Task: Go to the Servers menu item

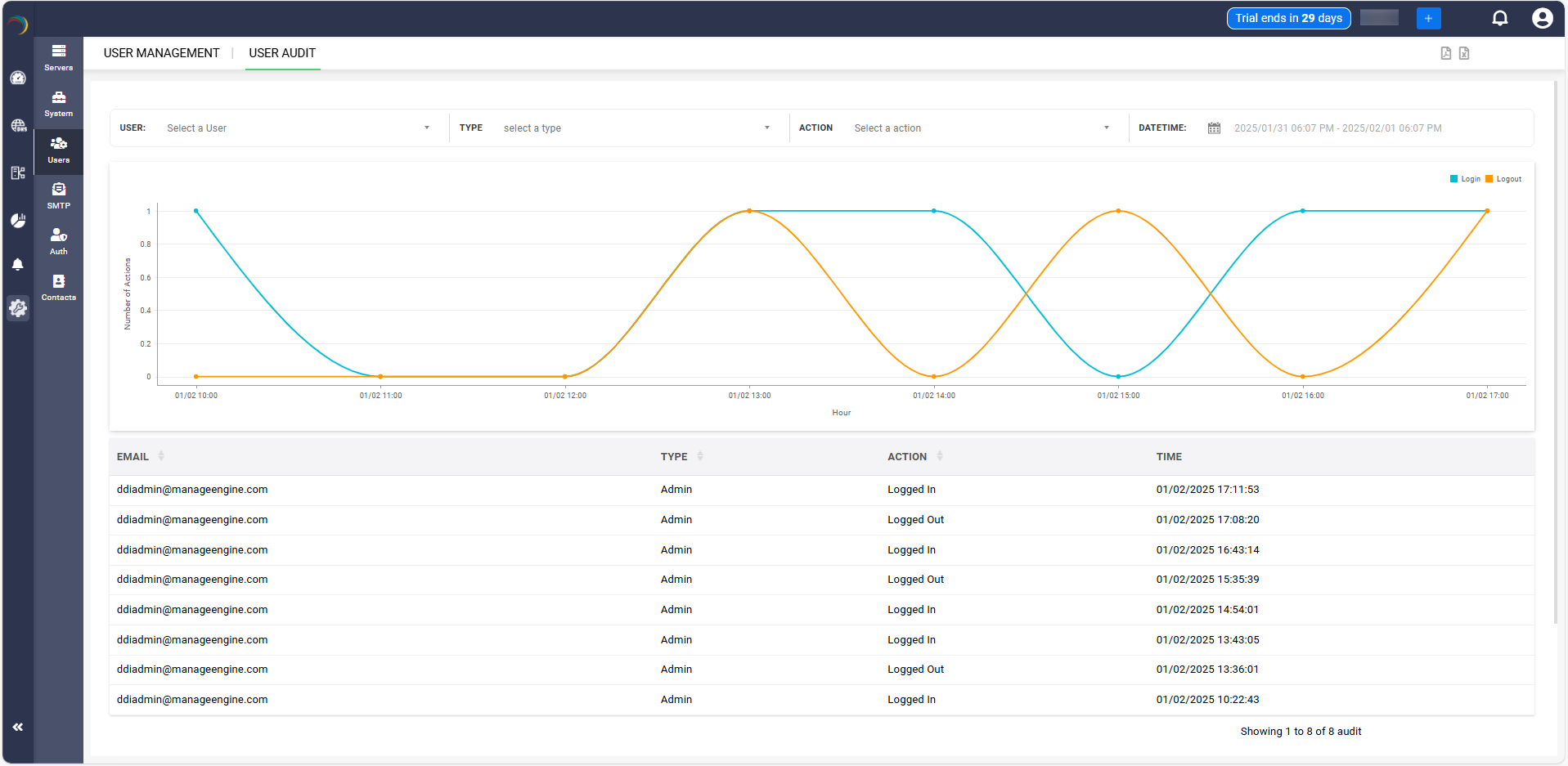Action: (x=59, y=57)
